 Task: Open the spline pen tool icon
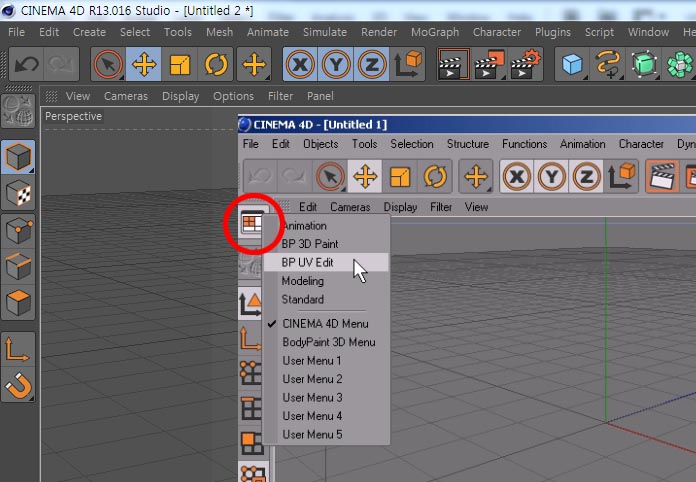point(608,65)
